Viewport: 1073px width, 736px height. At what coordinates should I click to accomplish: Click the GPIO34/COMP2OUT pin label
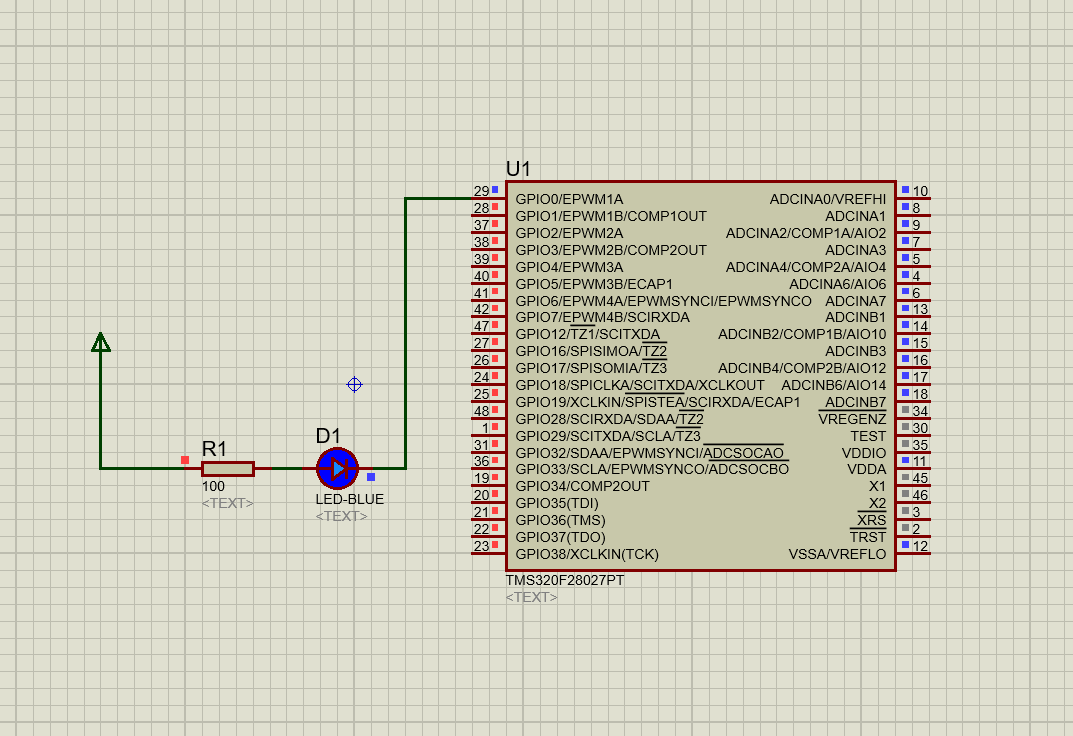tap(582, 486)
